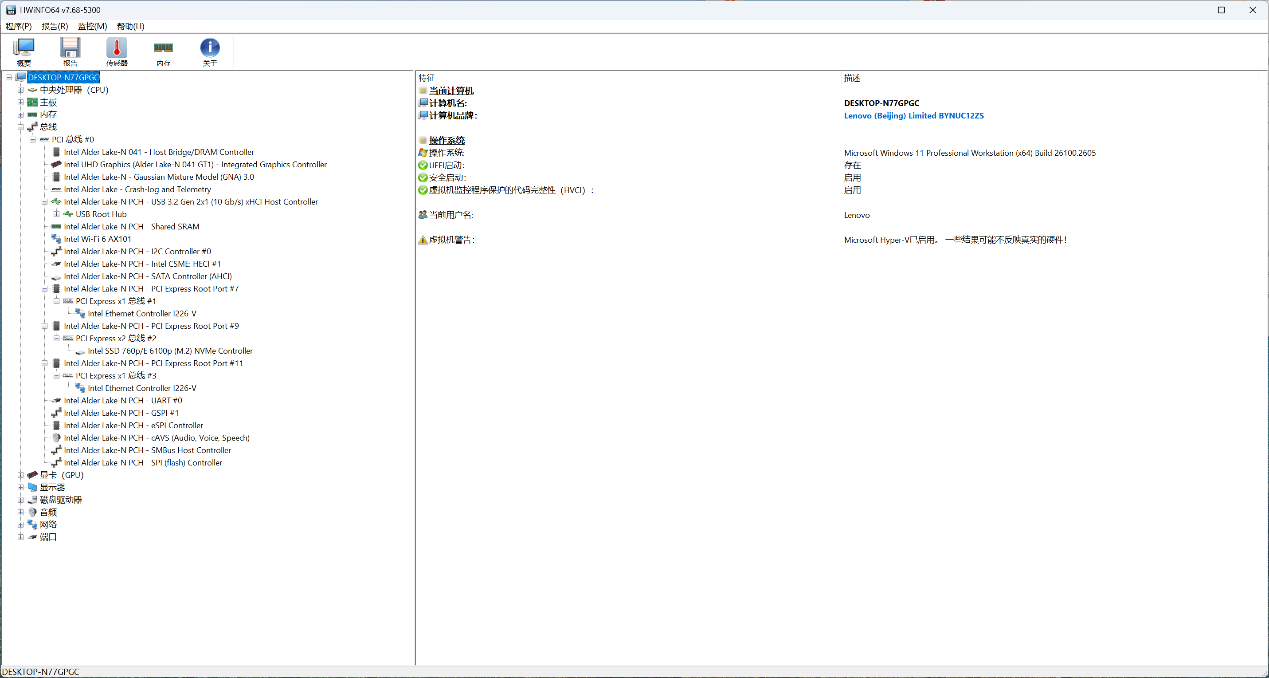Viewport: 1269px width, 678px height.
Task: Open the 程序(P) menu
Action: coord(18,26)
